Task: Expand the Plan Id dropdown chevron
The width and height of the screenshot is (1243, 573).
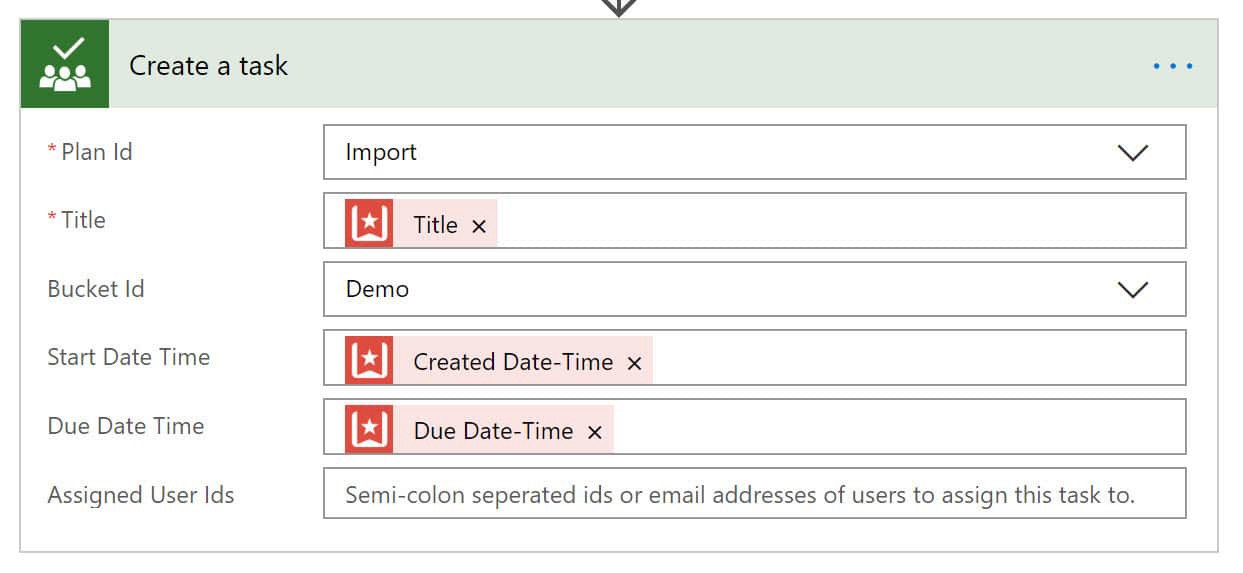Action: pos(1132,152)
